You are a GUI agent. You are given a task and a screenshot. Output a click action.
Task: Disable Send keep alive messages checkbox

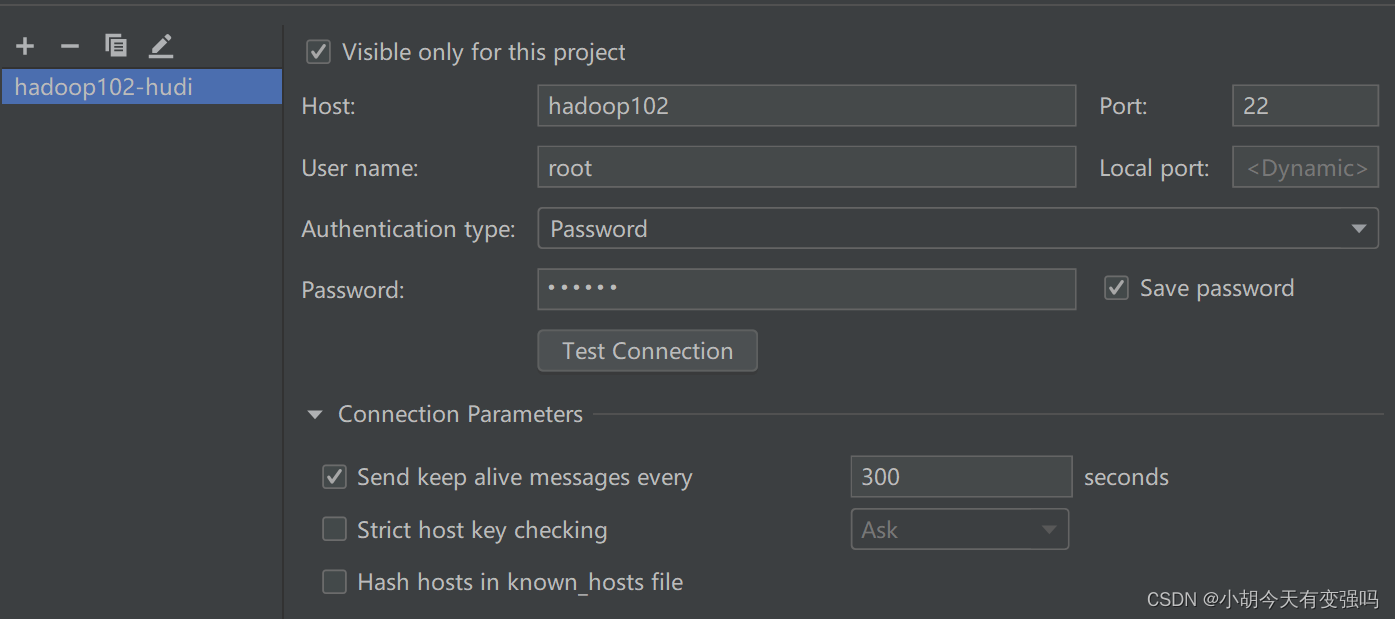[334, 477]
